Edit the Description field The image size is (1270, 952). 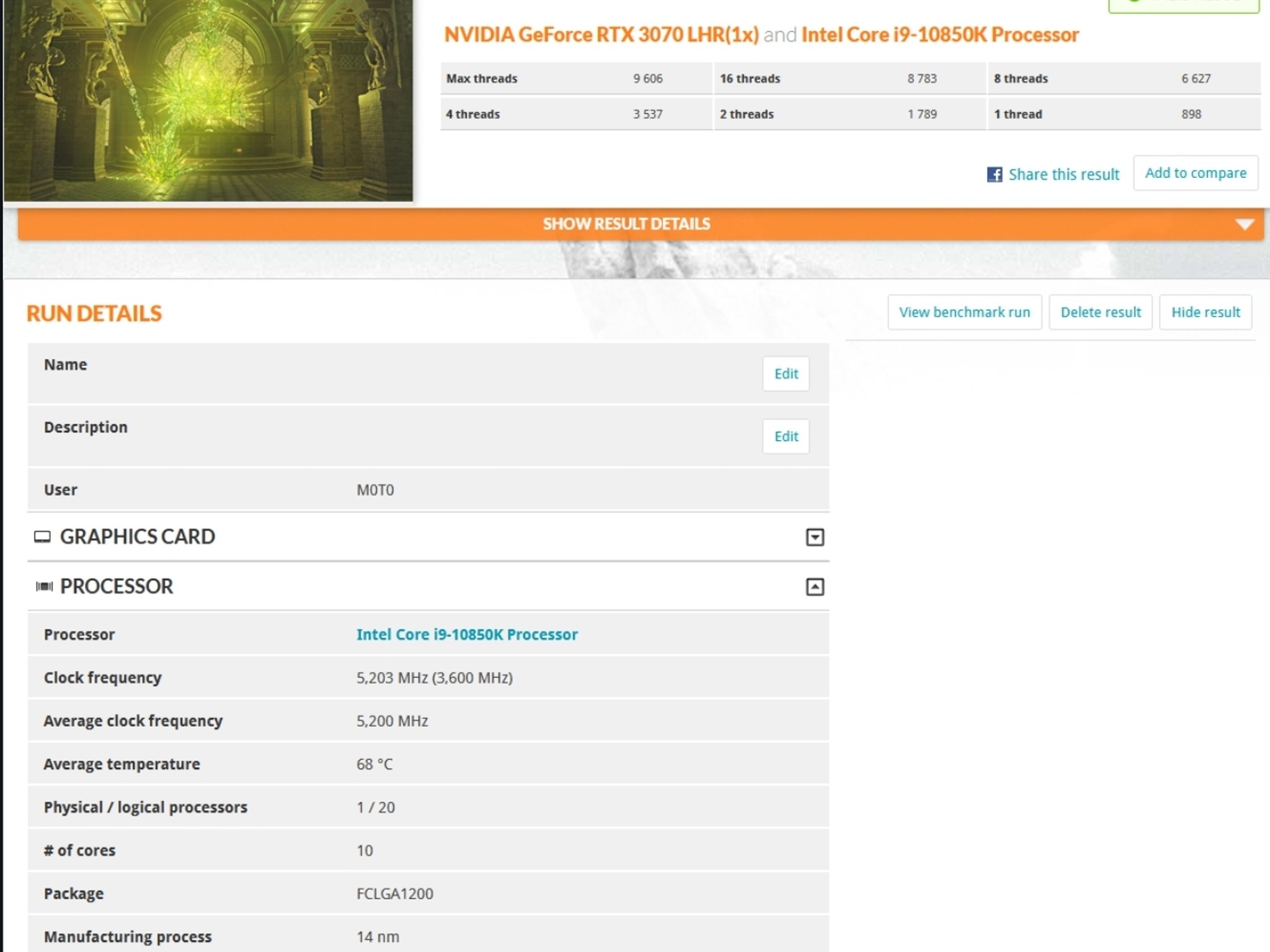tap(786, 436)
